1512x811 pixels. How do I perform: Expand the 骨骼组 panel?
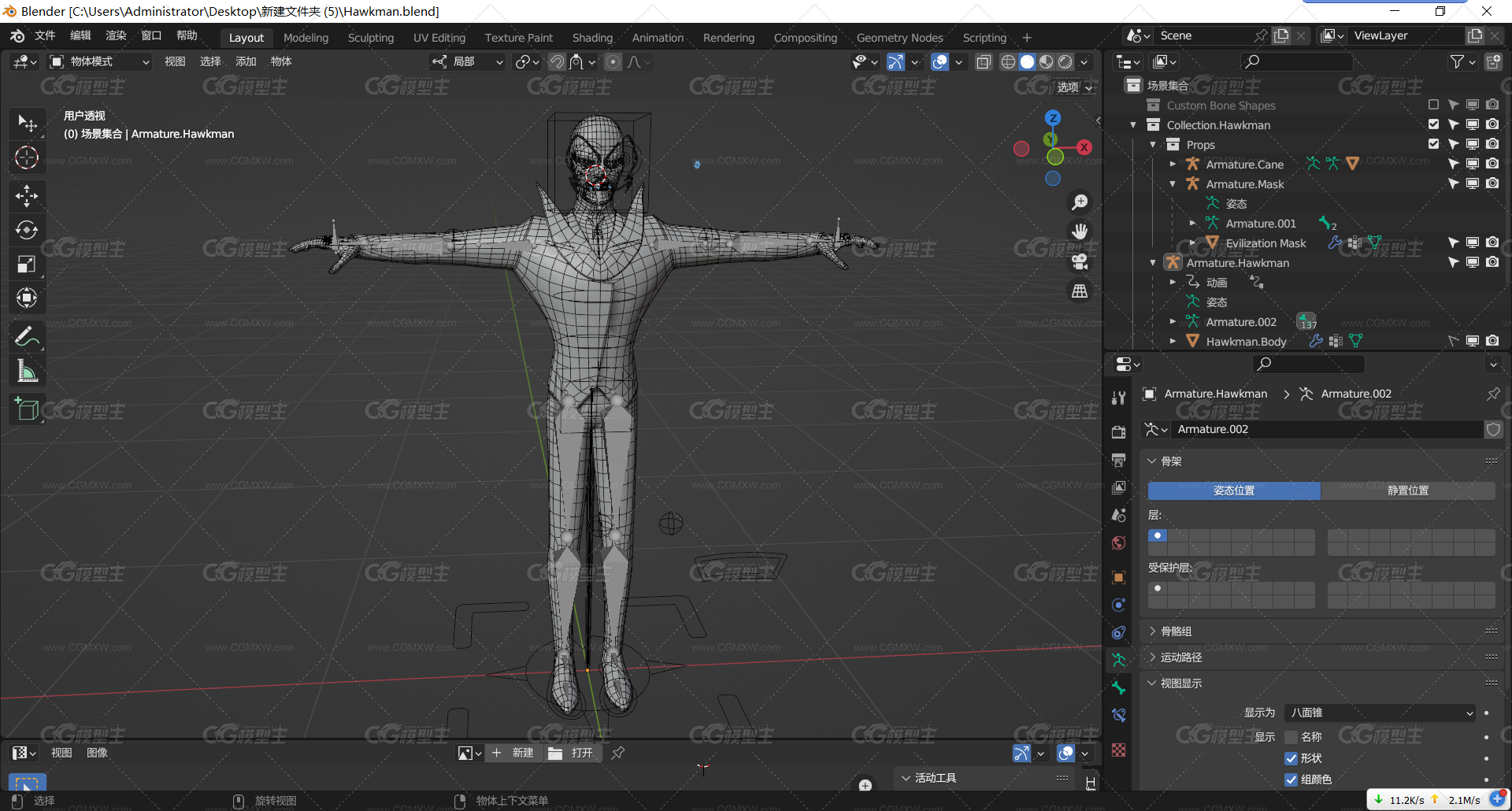[x=1152, y=631]
